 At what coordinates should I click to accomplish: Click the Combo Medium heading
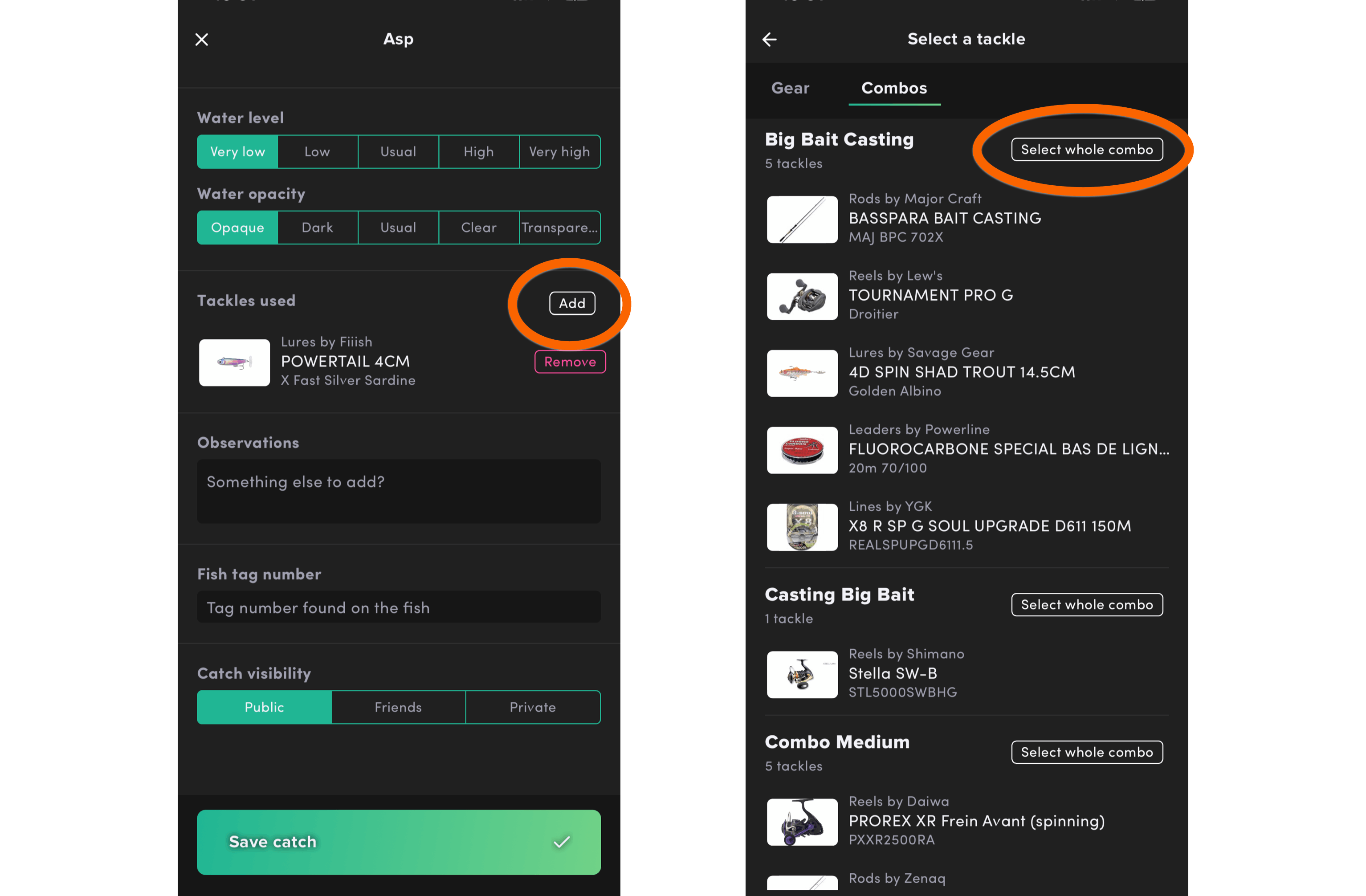(837, 742)
